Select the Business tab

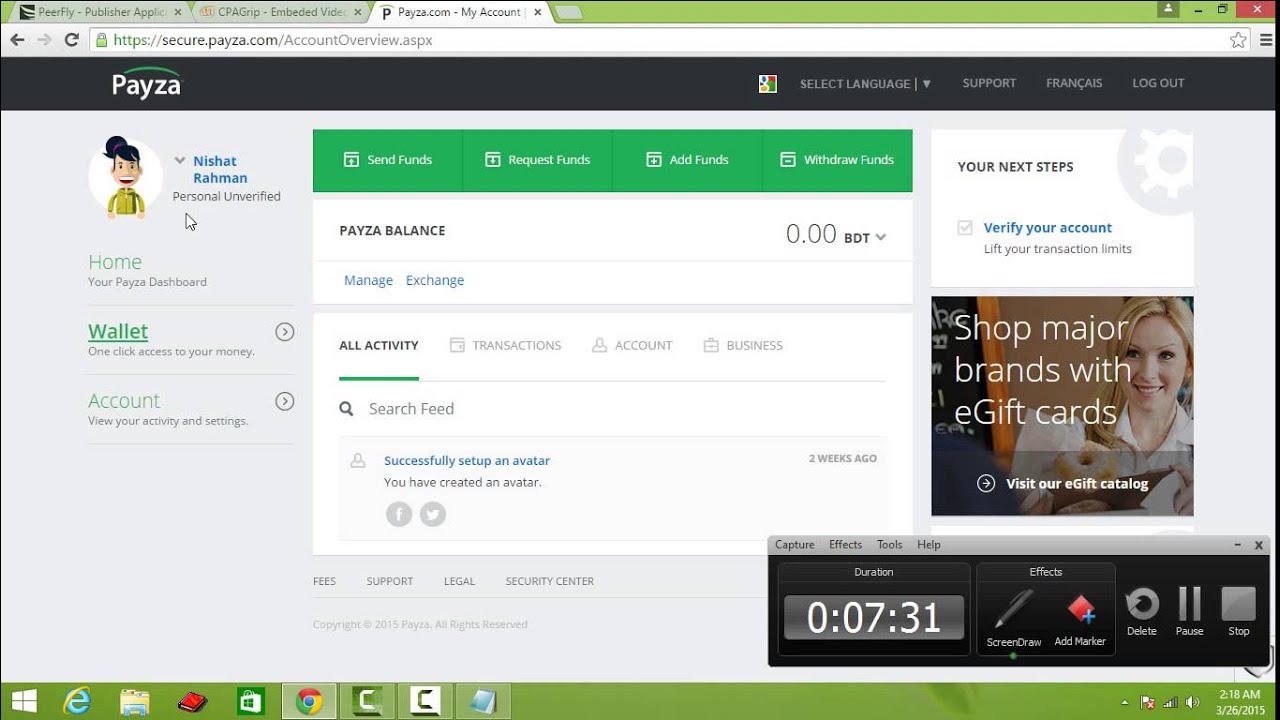coord(743,345)
